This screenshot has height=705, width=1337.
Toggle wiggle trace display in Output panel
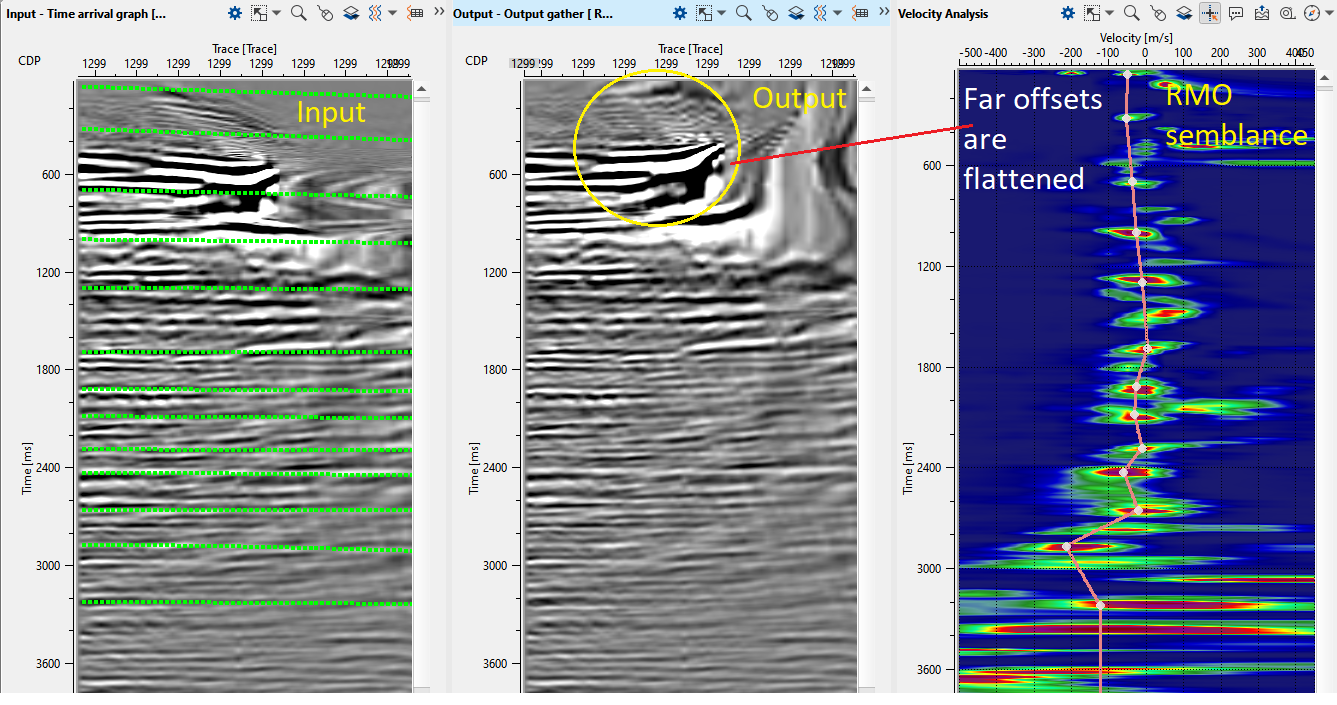coord(821,13)
